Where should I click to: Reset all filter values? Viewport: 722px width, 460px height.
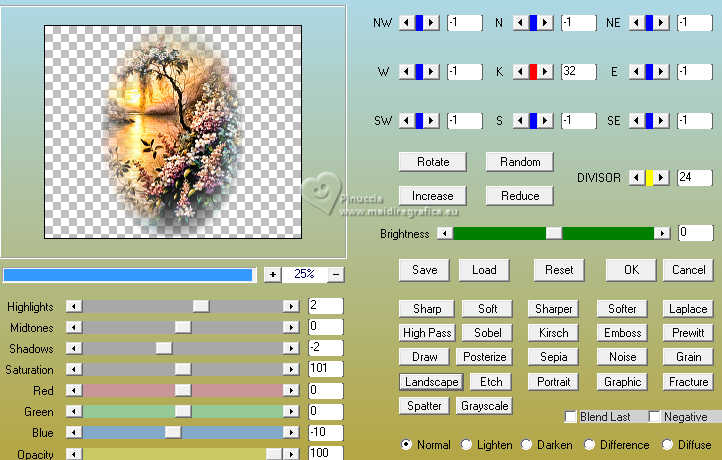point(559,270)
